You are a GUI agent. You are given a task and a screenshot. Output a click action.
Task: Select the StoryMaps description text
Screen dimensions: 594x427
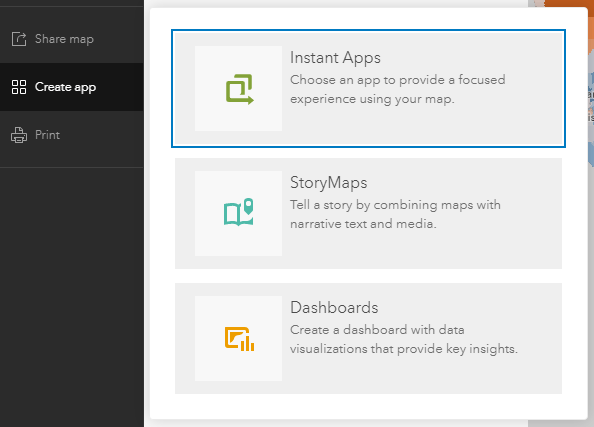click(395, 214)
